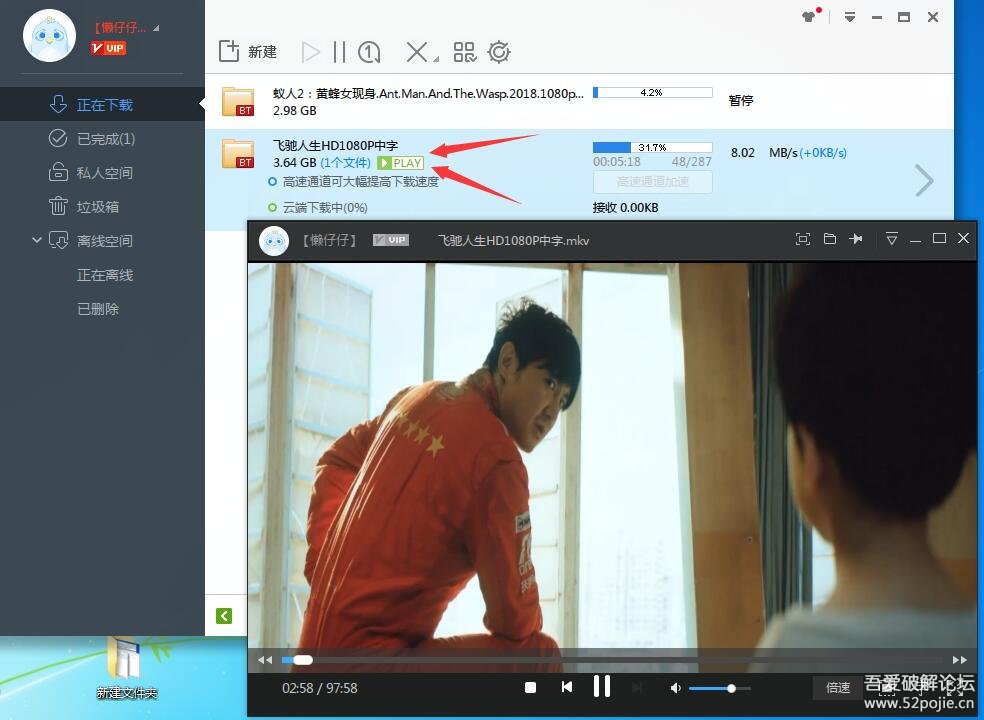Pause the playing 飞驰人生 video
Image resolution: width=984 pixels, height=720 pixels.
[x=602, y=687]
